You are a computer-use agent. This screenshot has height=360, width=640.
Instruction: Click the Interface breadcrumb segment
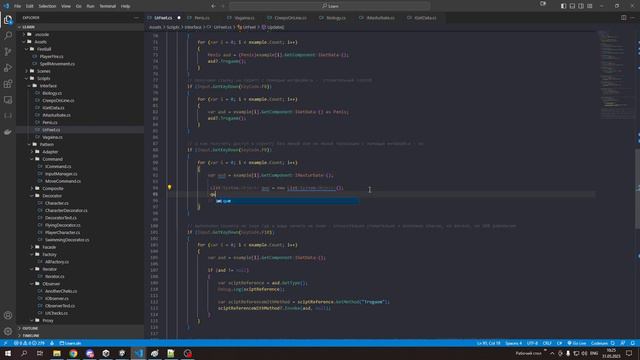[193, 27]
